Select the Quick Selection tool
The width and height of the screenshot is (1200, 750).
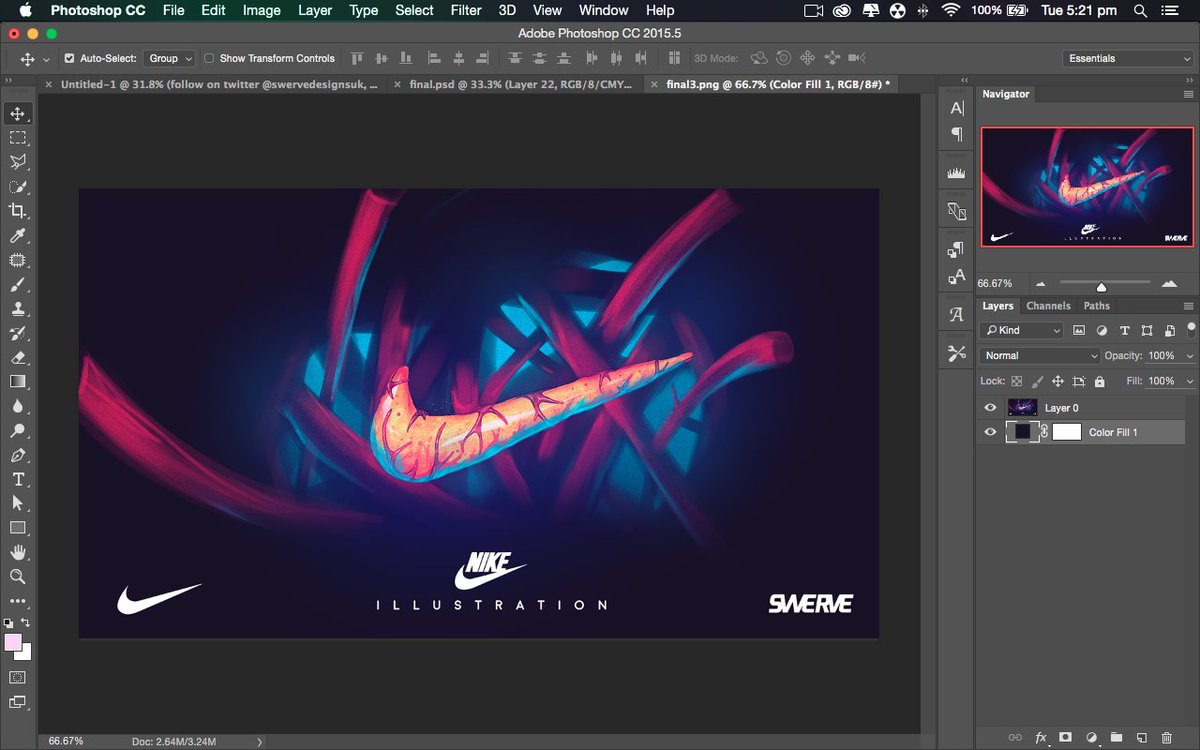18,187
